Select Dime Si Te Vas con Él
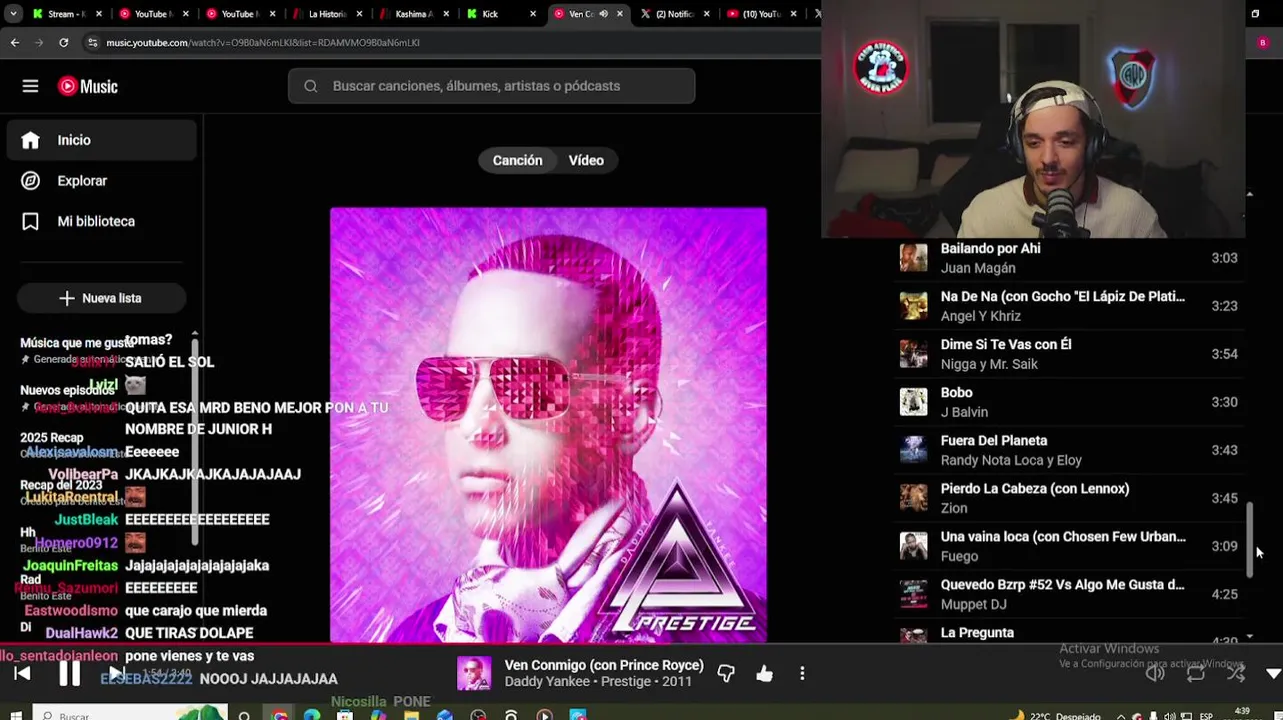1283x720 pixels. point(1068,354)
